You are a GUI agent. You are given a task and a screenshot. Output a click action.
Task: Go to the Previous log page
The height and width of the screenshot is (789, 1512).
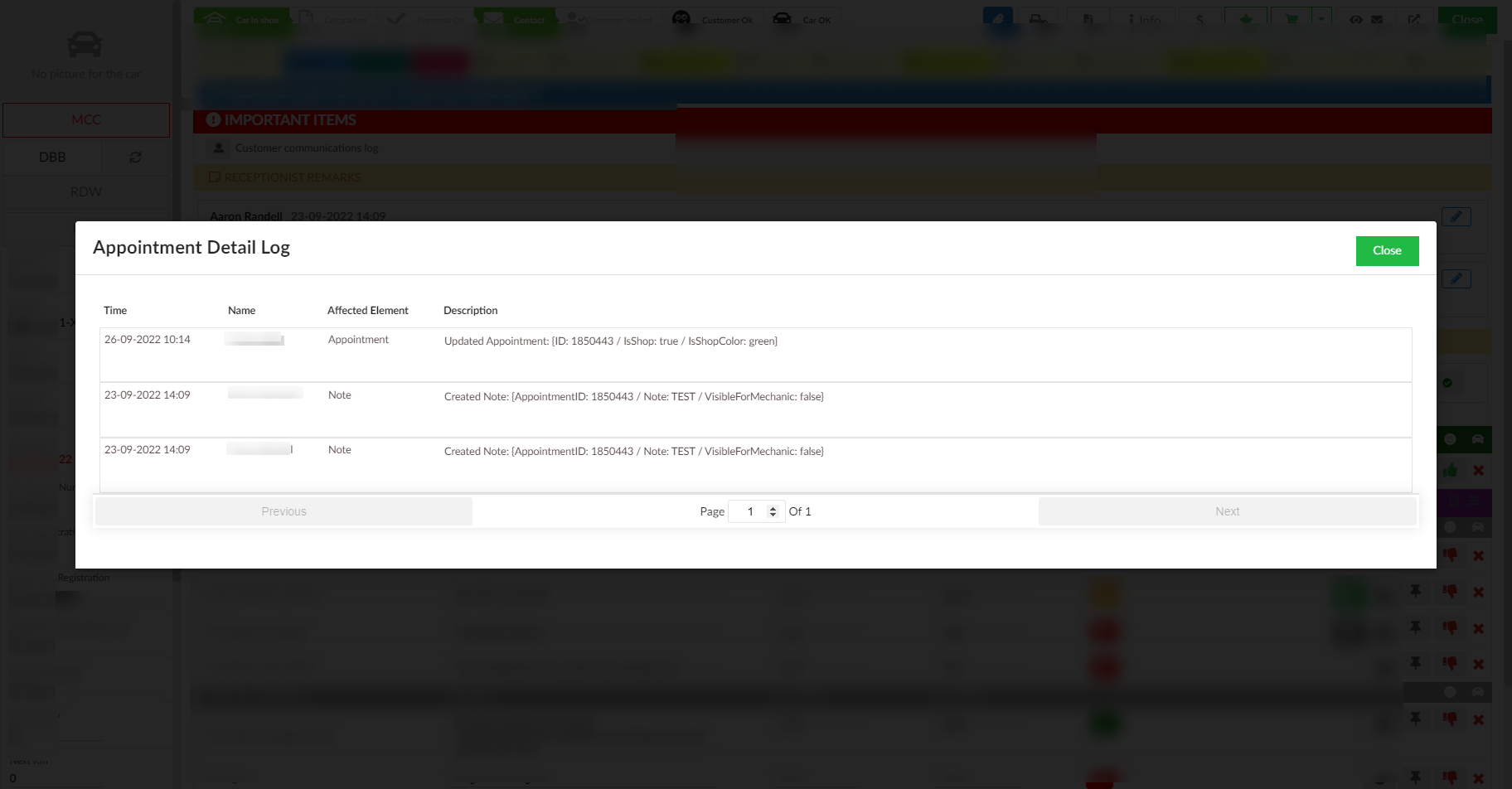click(283, 511)
